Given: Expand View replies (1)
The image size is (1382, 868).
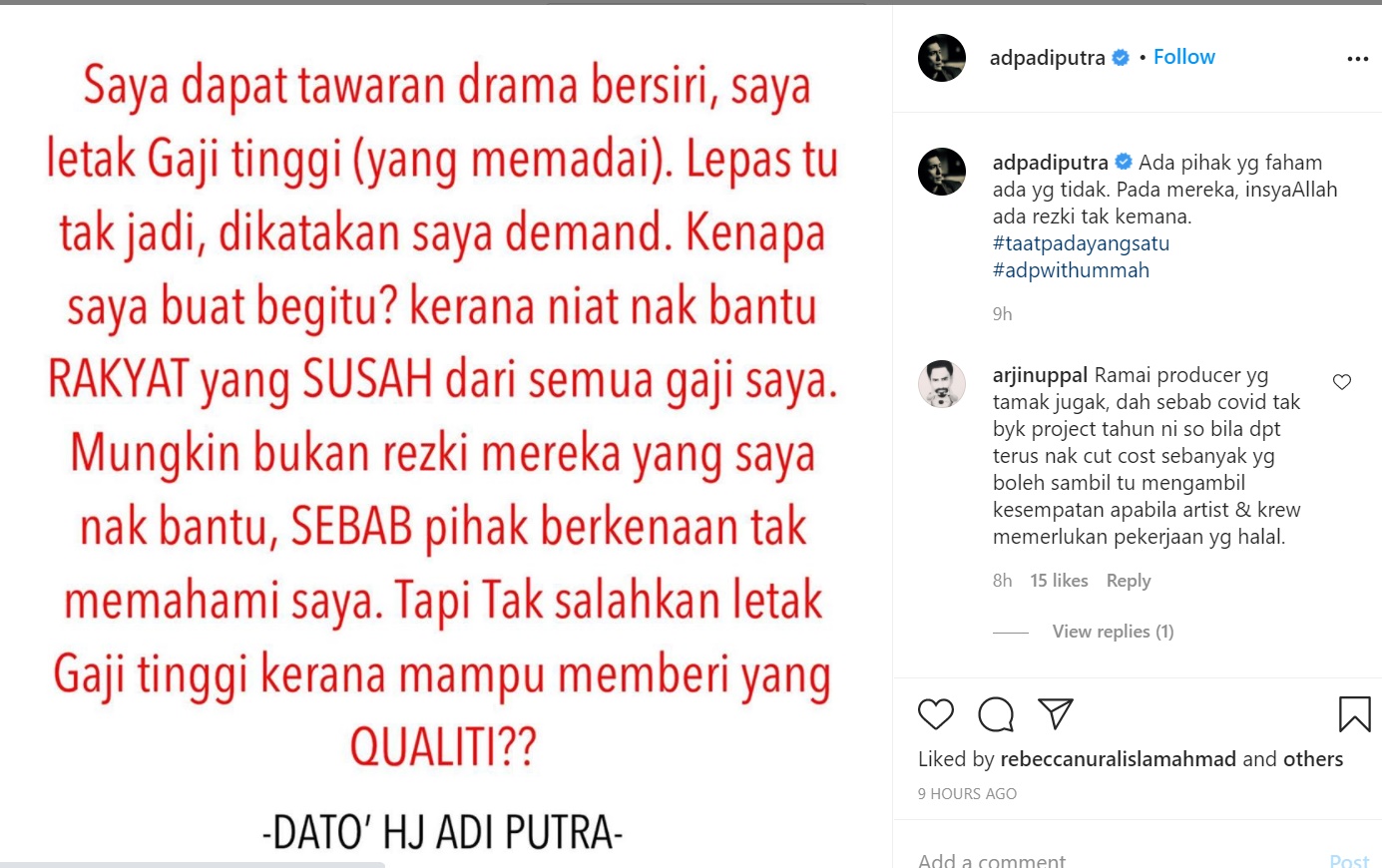Looking at the screenshot, I should pos(1113,632).
